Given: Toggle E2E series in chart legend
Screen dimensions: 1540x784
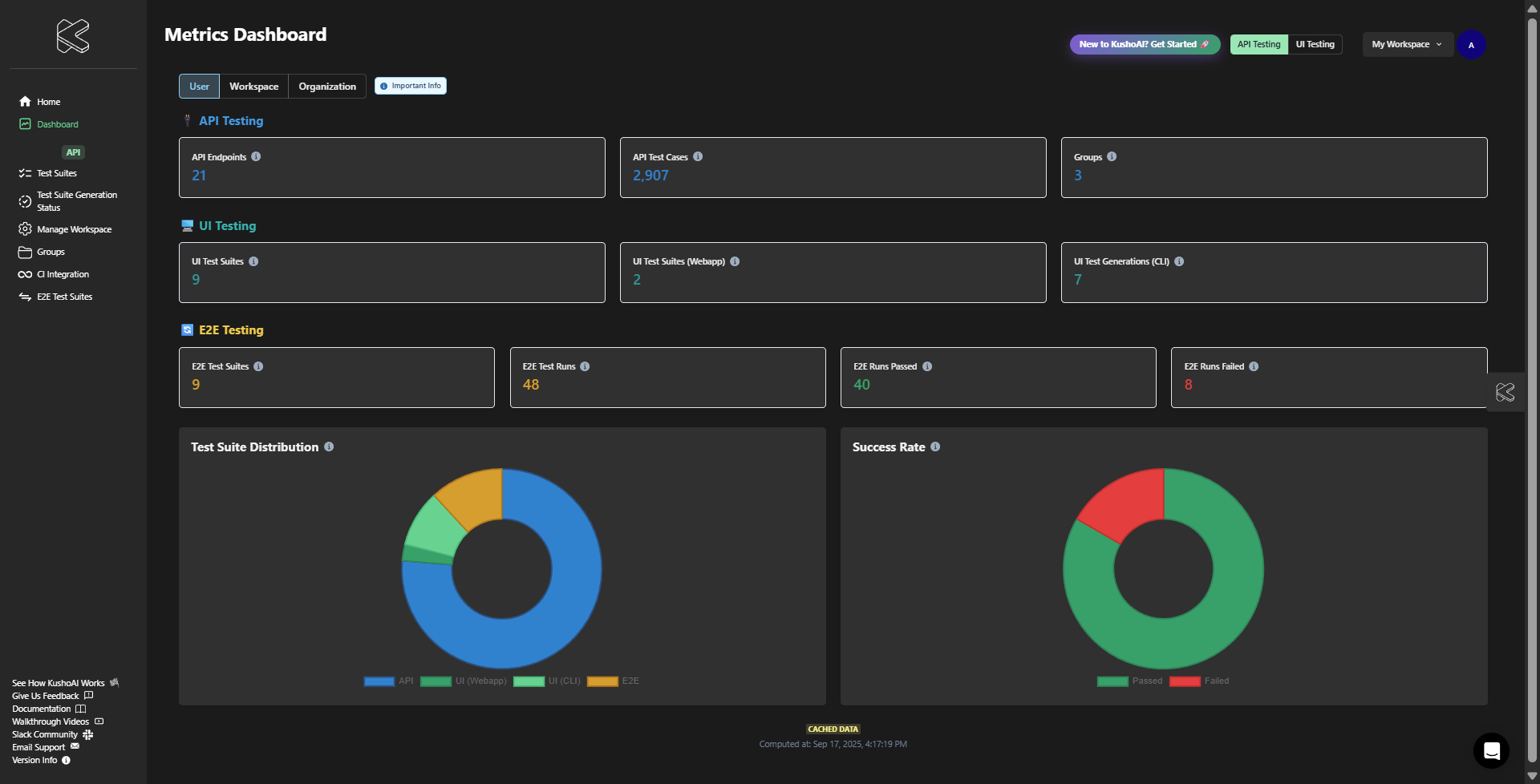Looking at the screenshot, I should pyautogui.click(x=614, y=681).
